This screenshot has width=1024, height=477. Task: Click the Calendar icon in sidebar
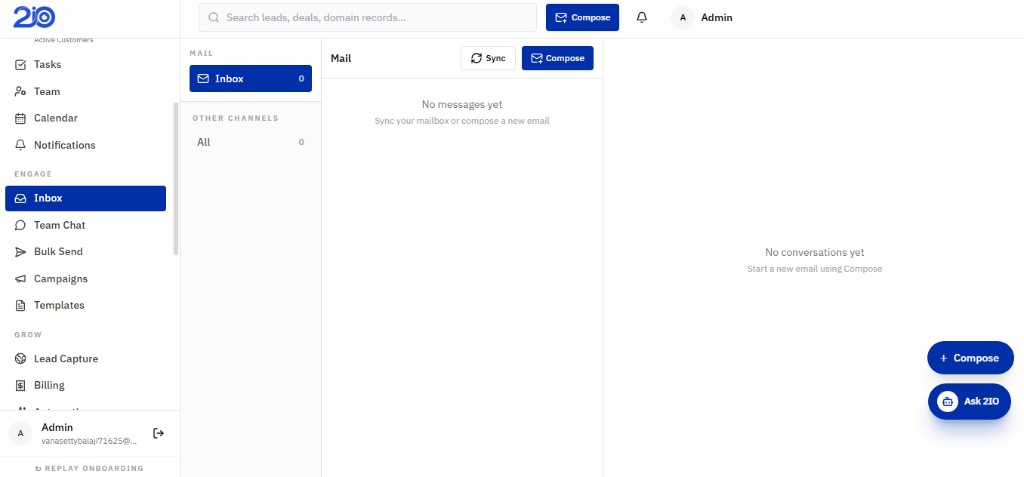point(20,118)
